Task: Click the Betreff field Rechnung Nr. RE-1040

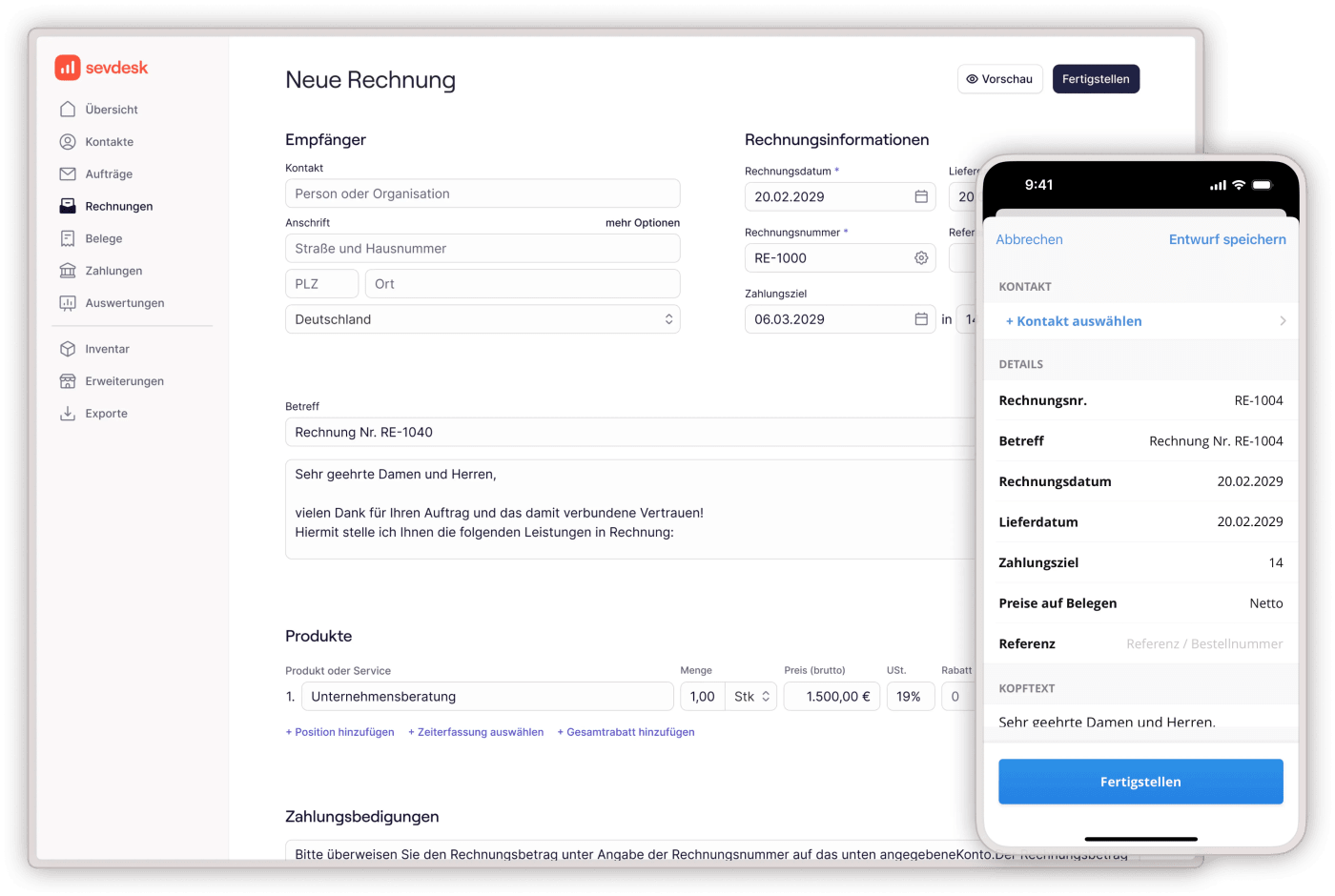Action: (x=631, y=432)
